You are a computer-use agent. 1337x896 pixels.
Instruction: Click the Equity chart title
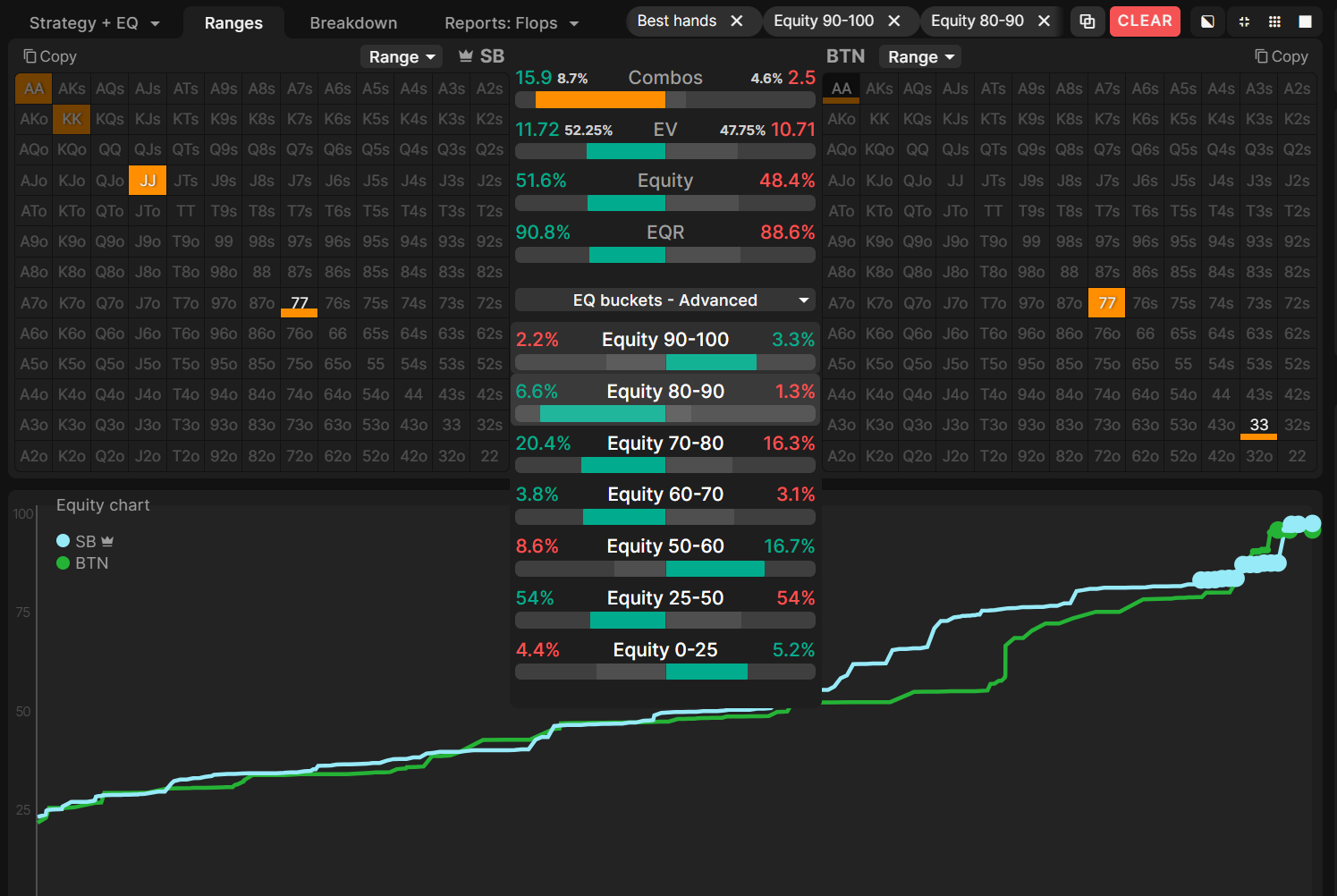tap(103, 505)
